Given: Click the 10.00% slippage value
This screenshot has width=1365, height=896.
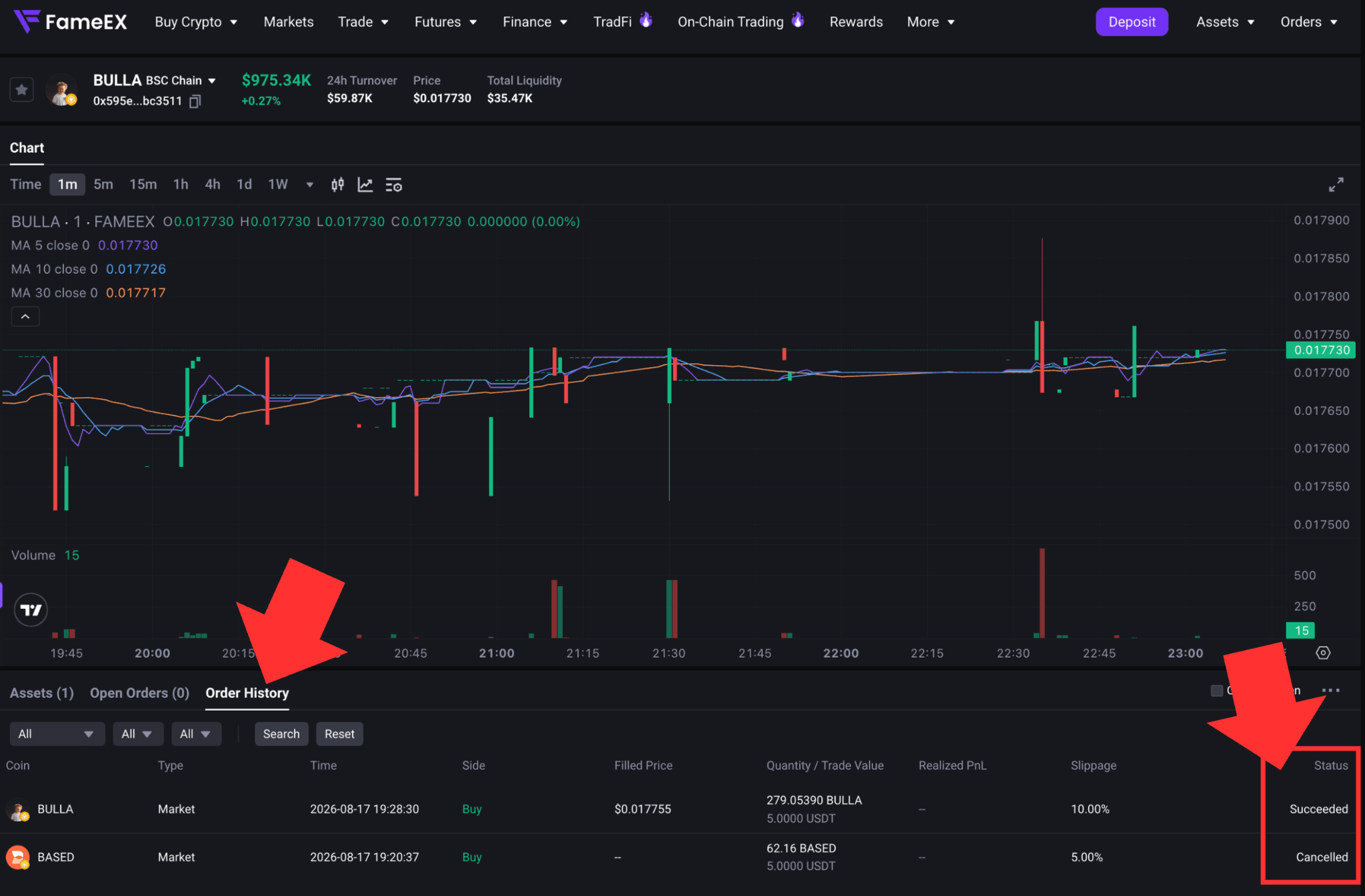Looking at the screenshot, I should coord(1090,809).
